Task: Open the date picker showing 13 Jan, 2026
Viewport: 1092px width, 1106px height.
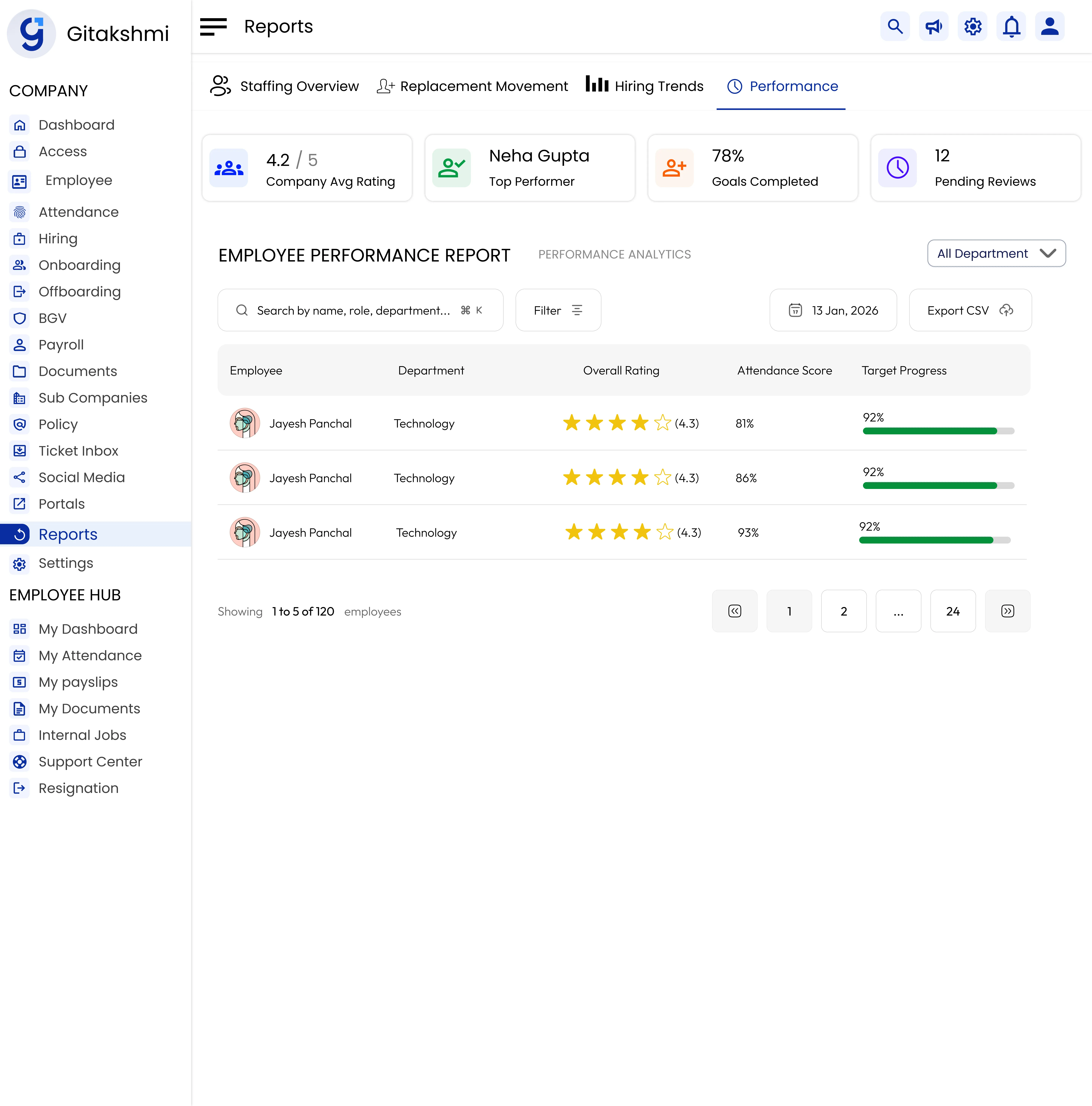Action: tap(833, 310)
